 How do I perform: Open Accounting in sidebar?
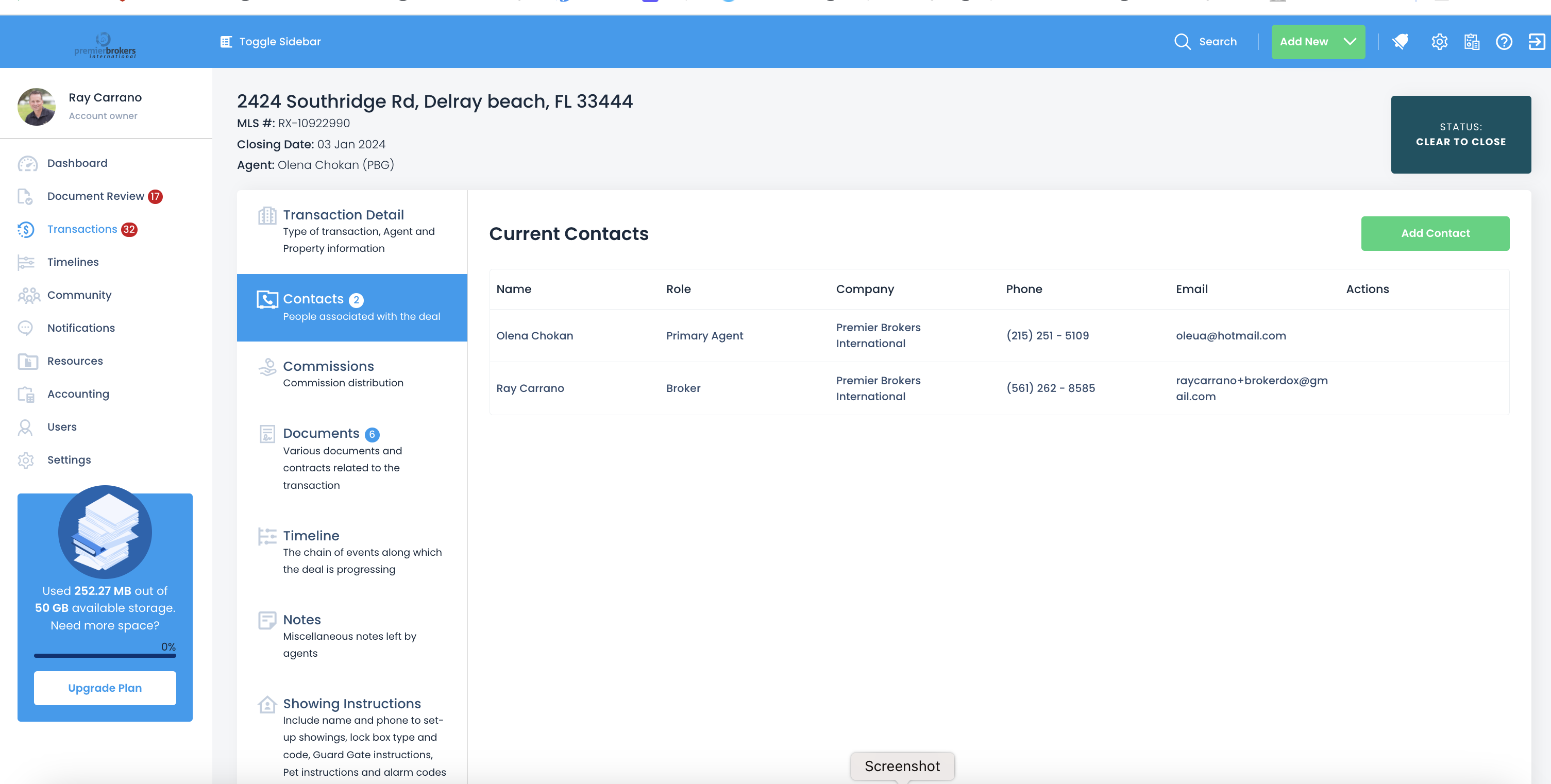click(78, 394)
